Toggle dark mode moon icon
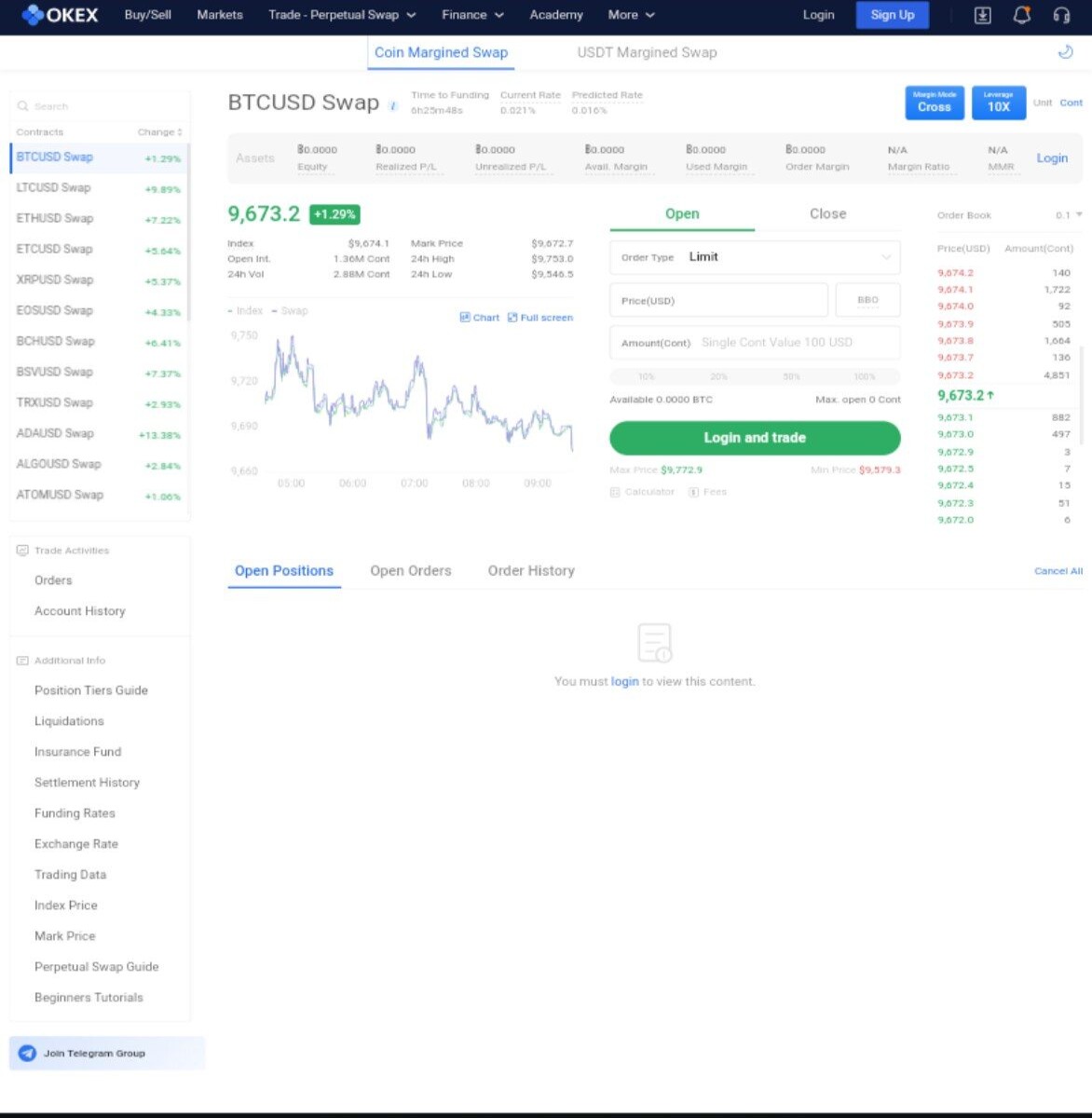 [1066, 52]
